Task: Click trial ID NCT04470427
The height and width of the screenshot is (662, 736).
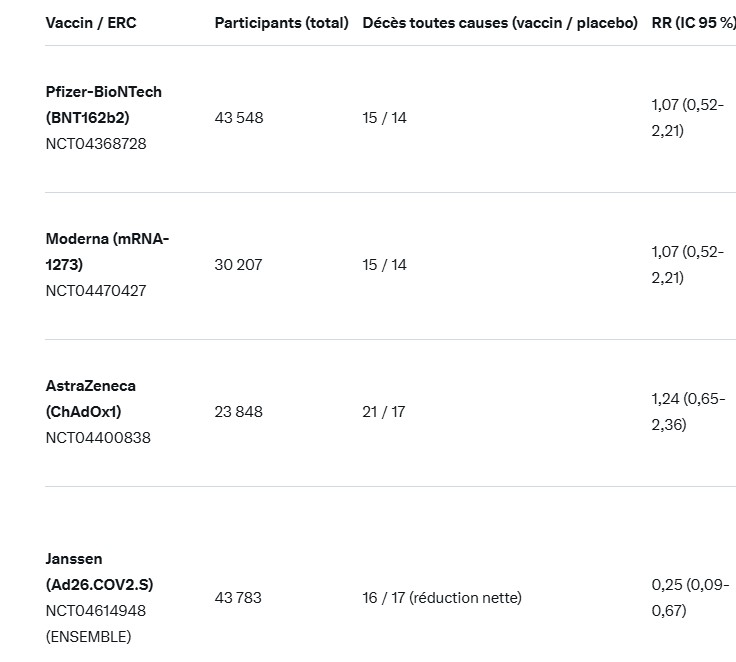Action: pyautogui.click(x=96, y=290)
